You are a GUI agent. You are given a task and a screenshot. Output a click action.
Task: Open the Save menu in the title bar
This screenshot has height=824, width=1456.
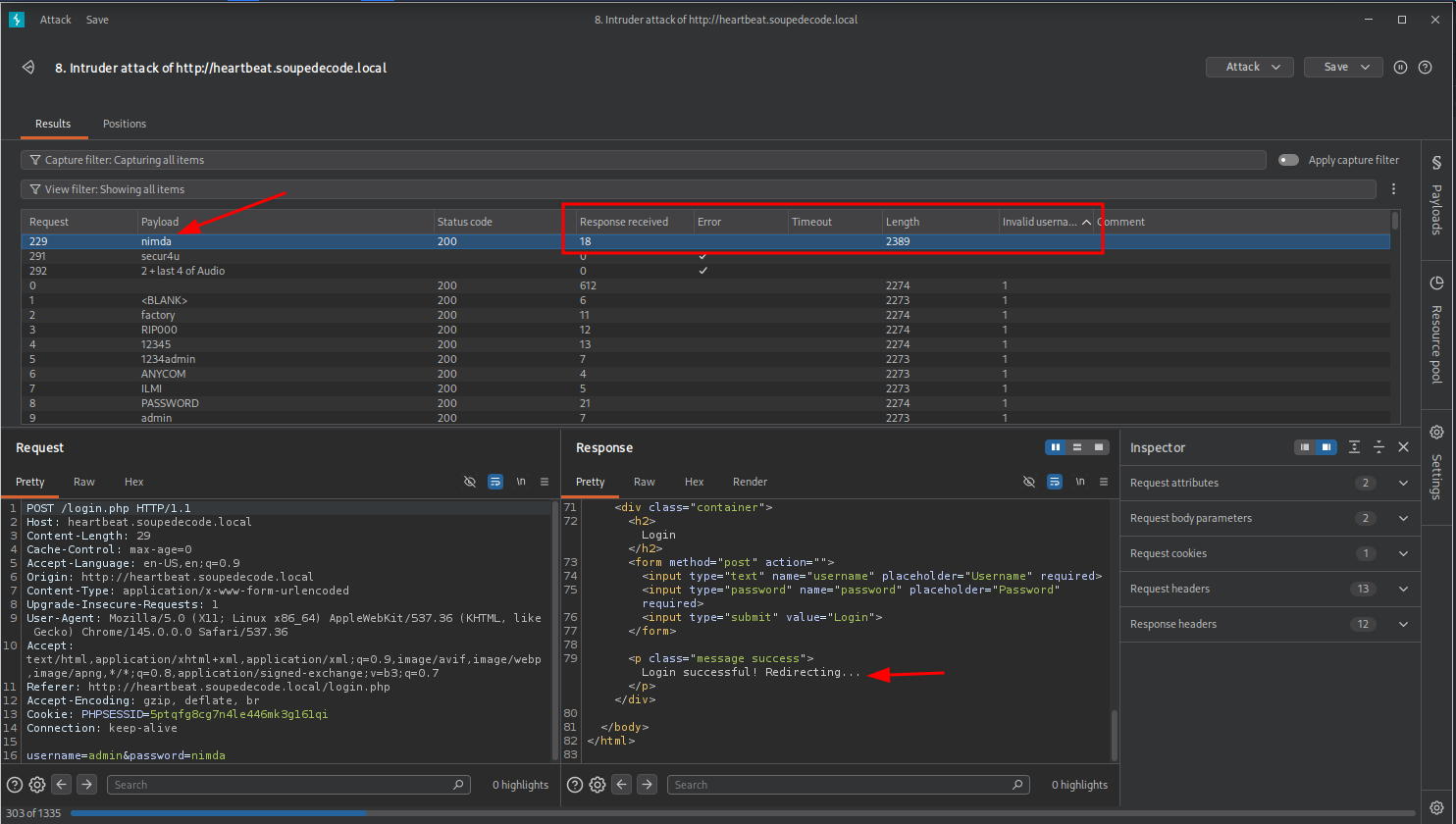coord(97,20)
